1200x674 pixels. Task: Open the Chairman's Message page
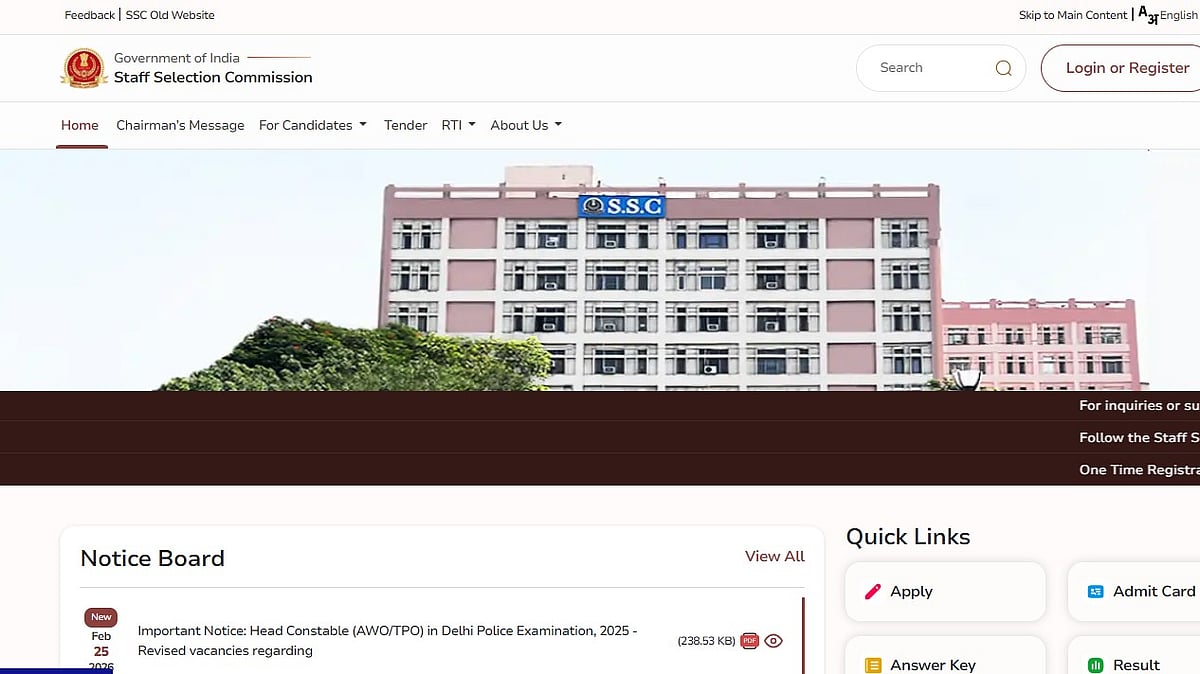point(180,125)
